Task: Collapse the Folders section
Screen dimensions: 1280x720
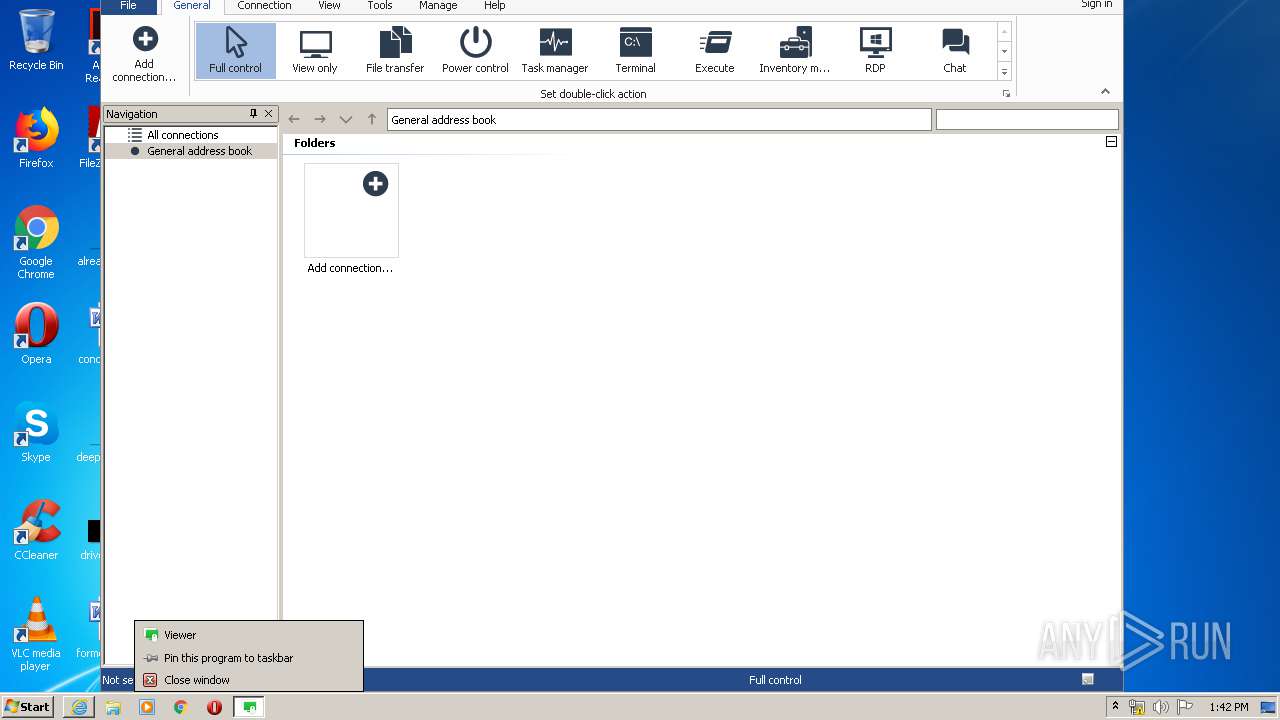Action: pyautogui.click(x=1111, y=142)
